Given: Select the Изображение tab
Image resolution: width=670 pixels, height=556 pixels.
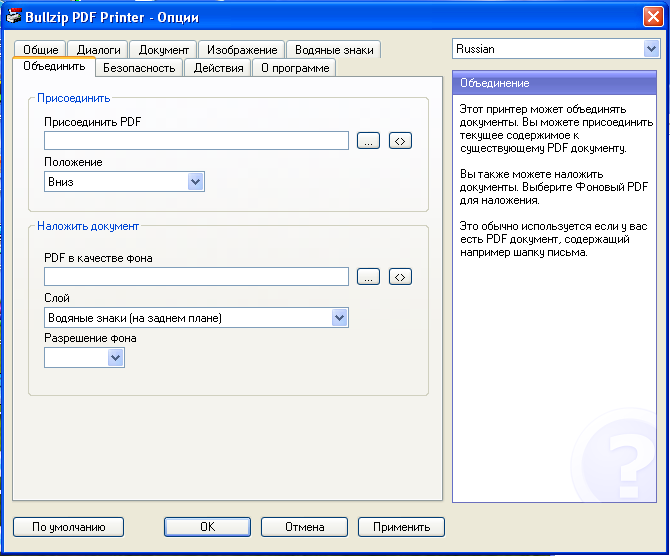Looking at the screenshot, I should click(x=242, y=50).
